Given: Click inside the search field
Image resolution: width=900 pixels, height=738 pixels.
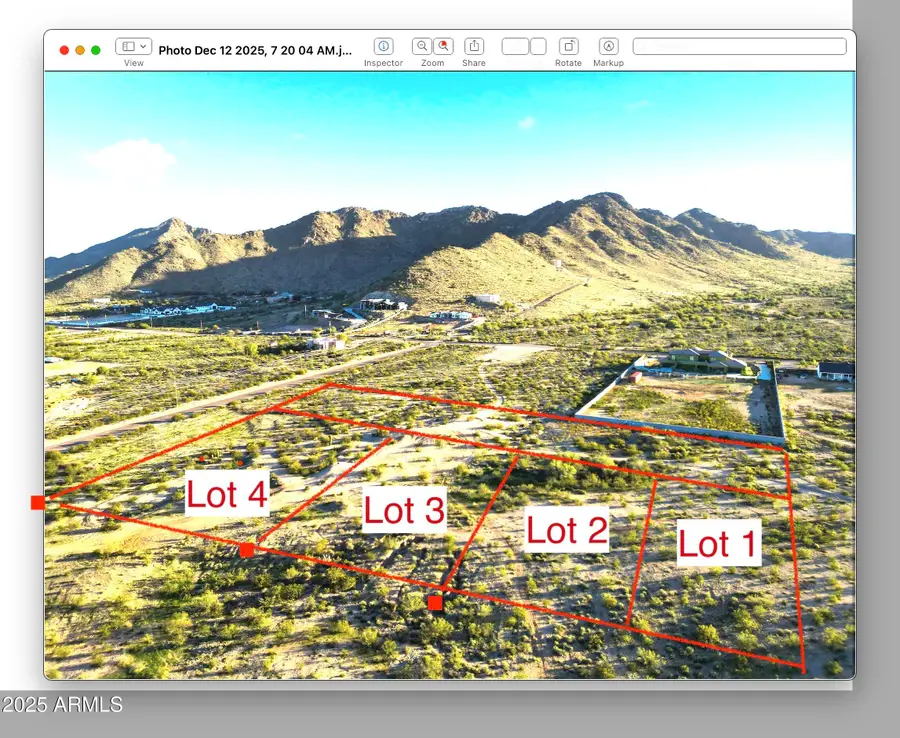Looking at the screenshot, I should pos(740,46).
